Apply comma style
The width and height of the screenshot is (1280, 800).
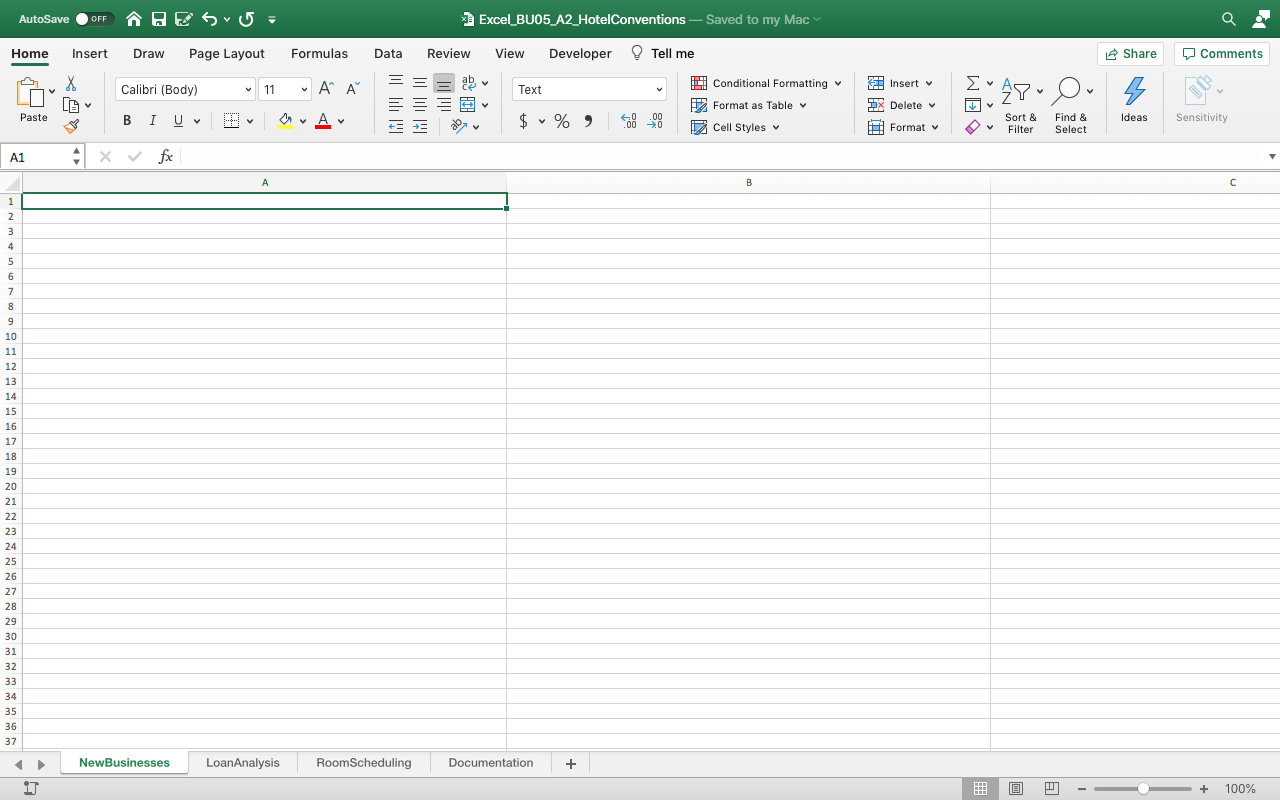pyautogui.click(x=588, y=121)
